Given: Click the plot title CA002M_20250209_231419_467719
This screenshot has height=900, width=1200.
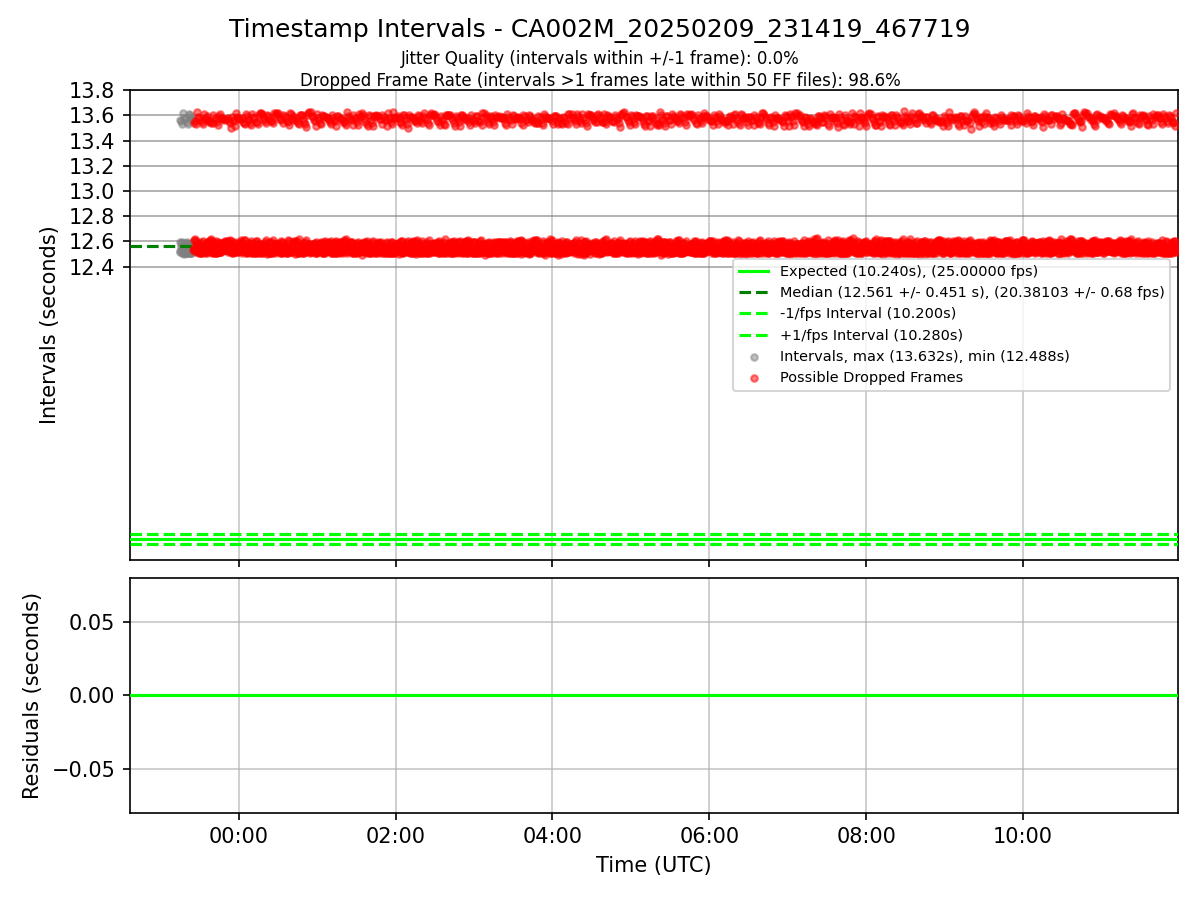Looking at the screenshot, I should tap(599, 29).
